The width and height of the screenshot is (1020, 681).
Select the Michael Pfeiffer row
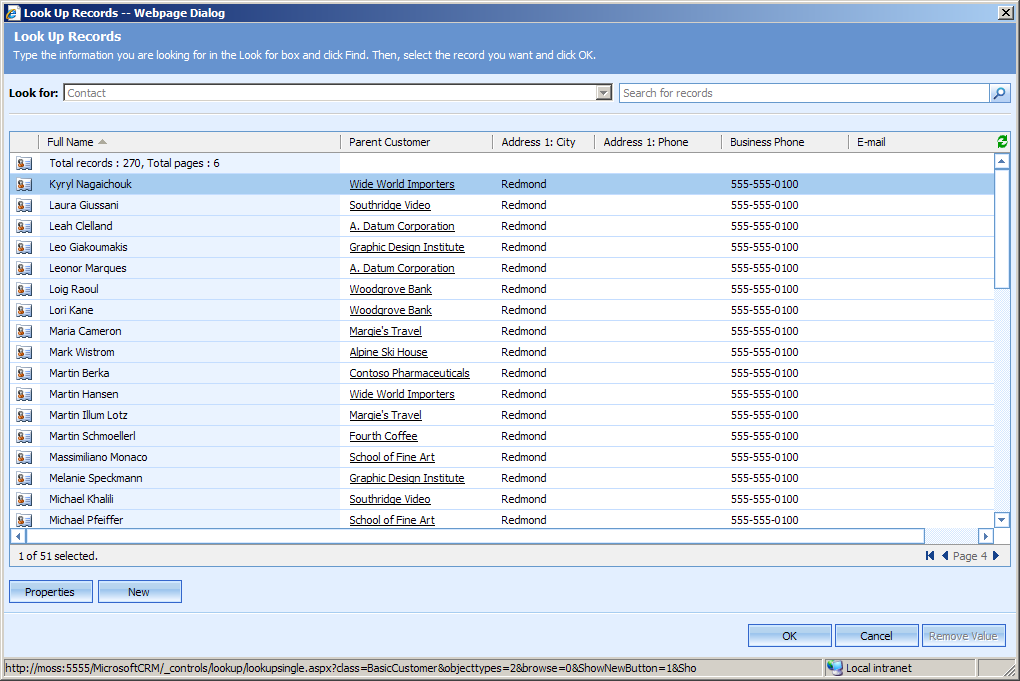[502, 520]
